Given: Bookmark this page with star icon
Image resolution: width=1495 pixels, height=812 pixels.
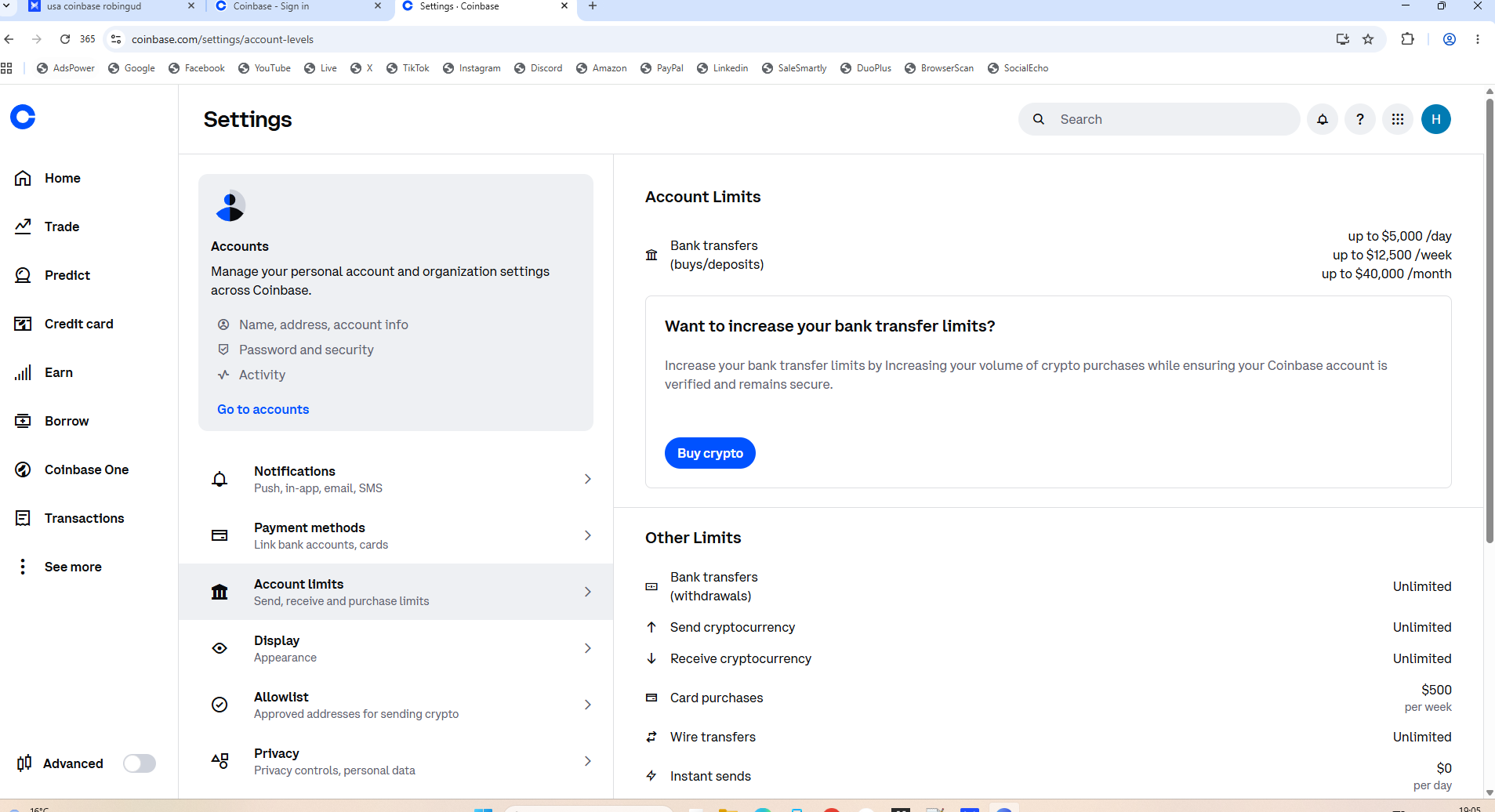Looking at the screenshot, I should tap(1368, 39).
